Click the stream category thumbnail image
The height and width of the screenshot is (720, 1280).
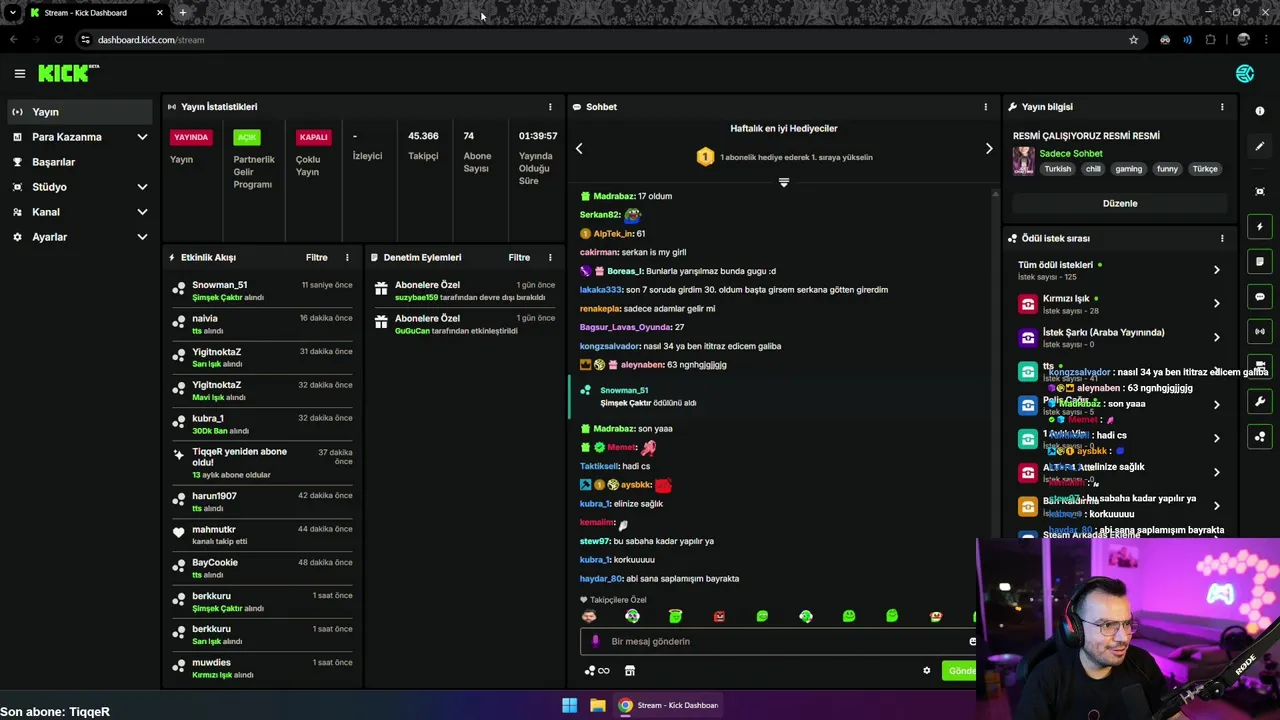tap(1023, 161)
